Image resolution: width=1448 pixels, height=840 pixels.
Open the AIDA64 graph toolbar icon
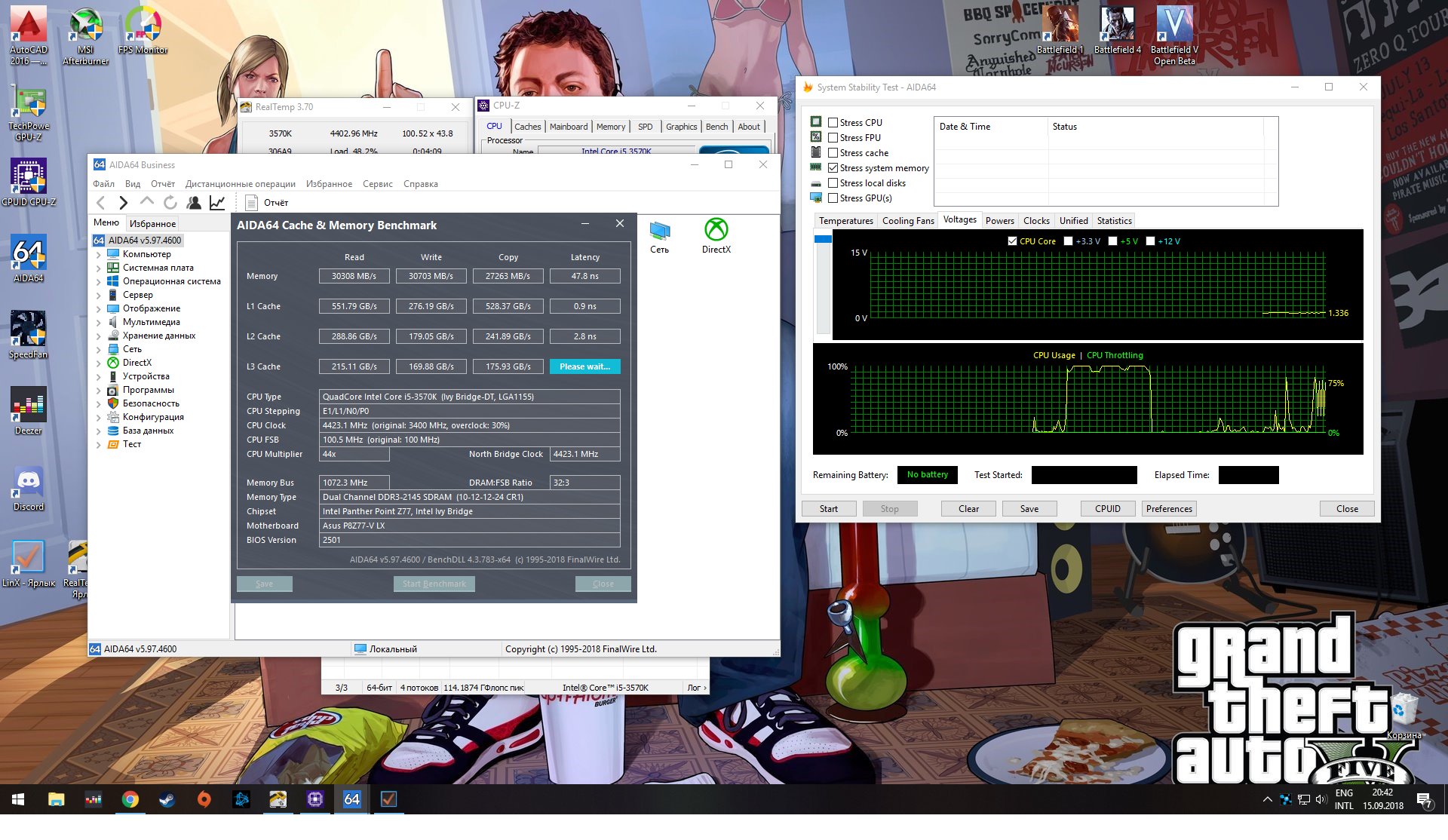(x=217, y=202)
